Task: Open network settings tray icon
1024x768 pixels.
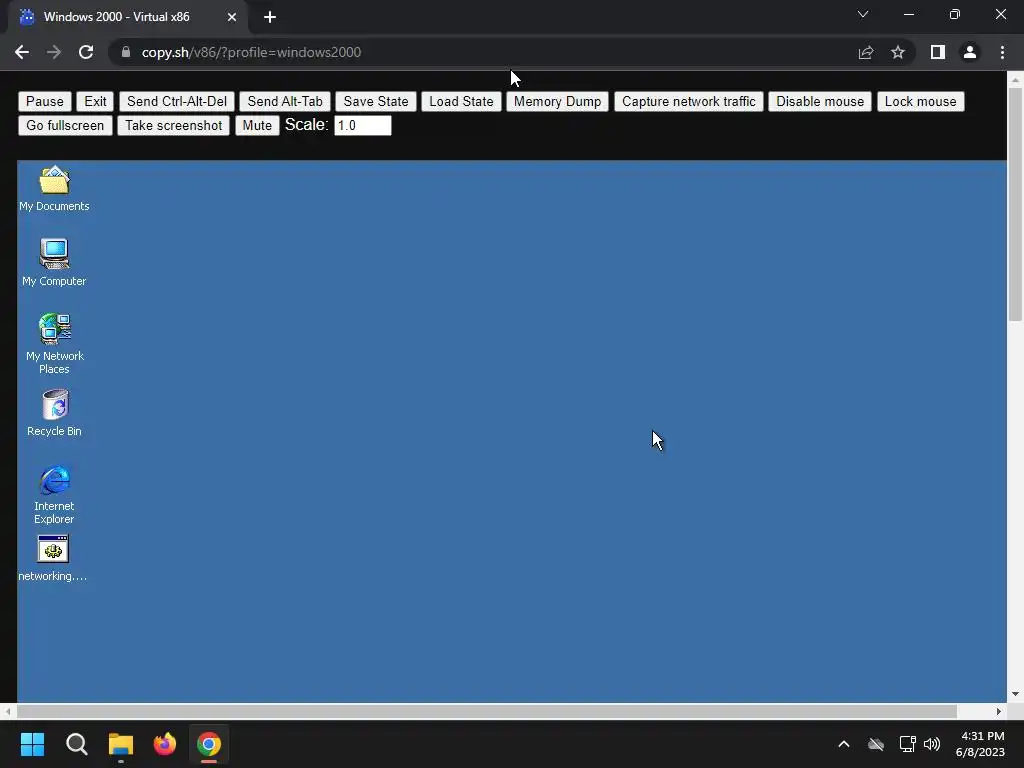Action: [907, 744]
